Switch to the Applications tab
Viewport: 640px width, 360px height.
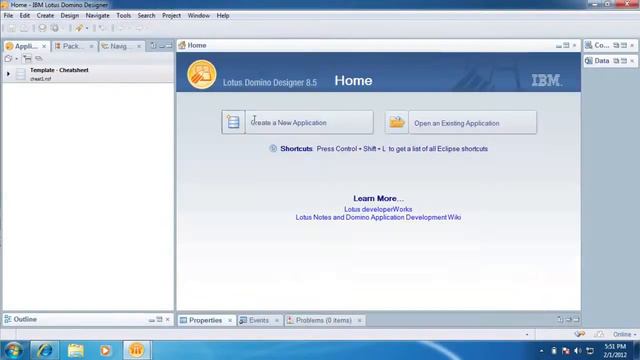point(26,46)
